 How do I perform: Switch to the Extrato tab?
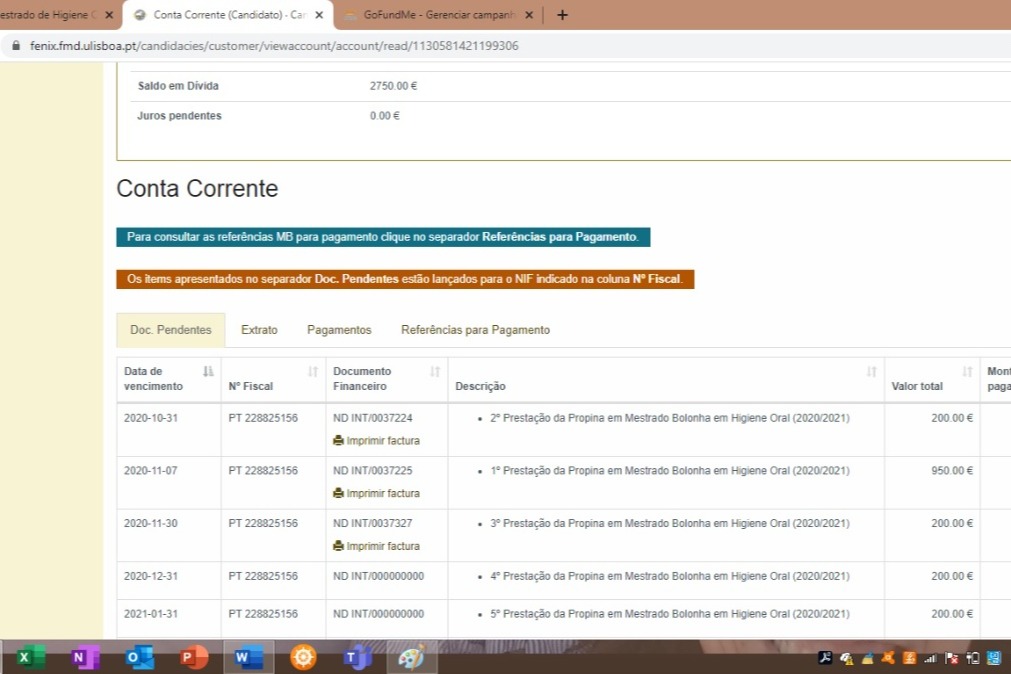point(259,330)
